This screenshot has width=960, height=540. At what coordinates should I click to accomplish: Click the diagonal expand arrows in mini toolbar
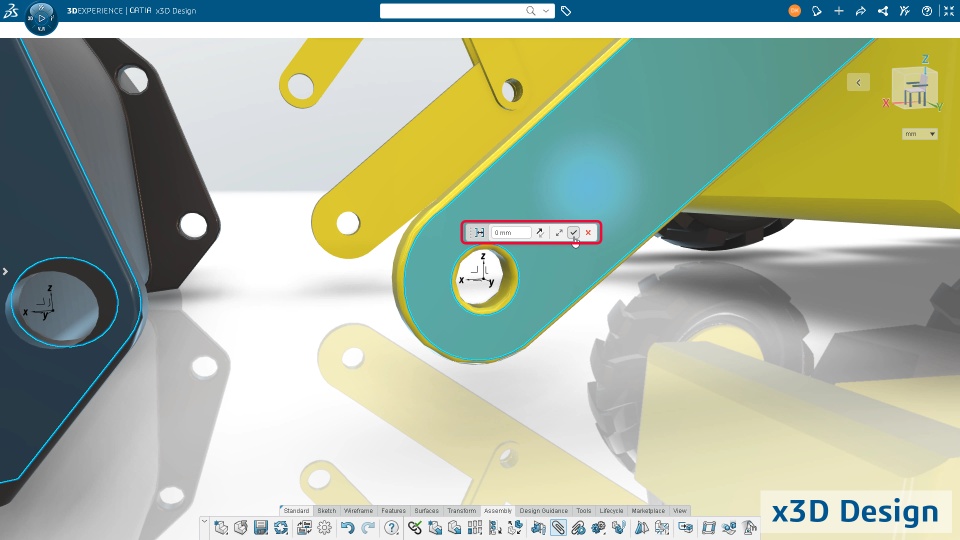pos(558,233)
